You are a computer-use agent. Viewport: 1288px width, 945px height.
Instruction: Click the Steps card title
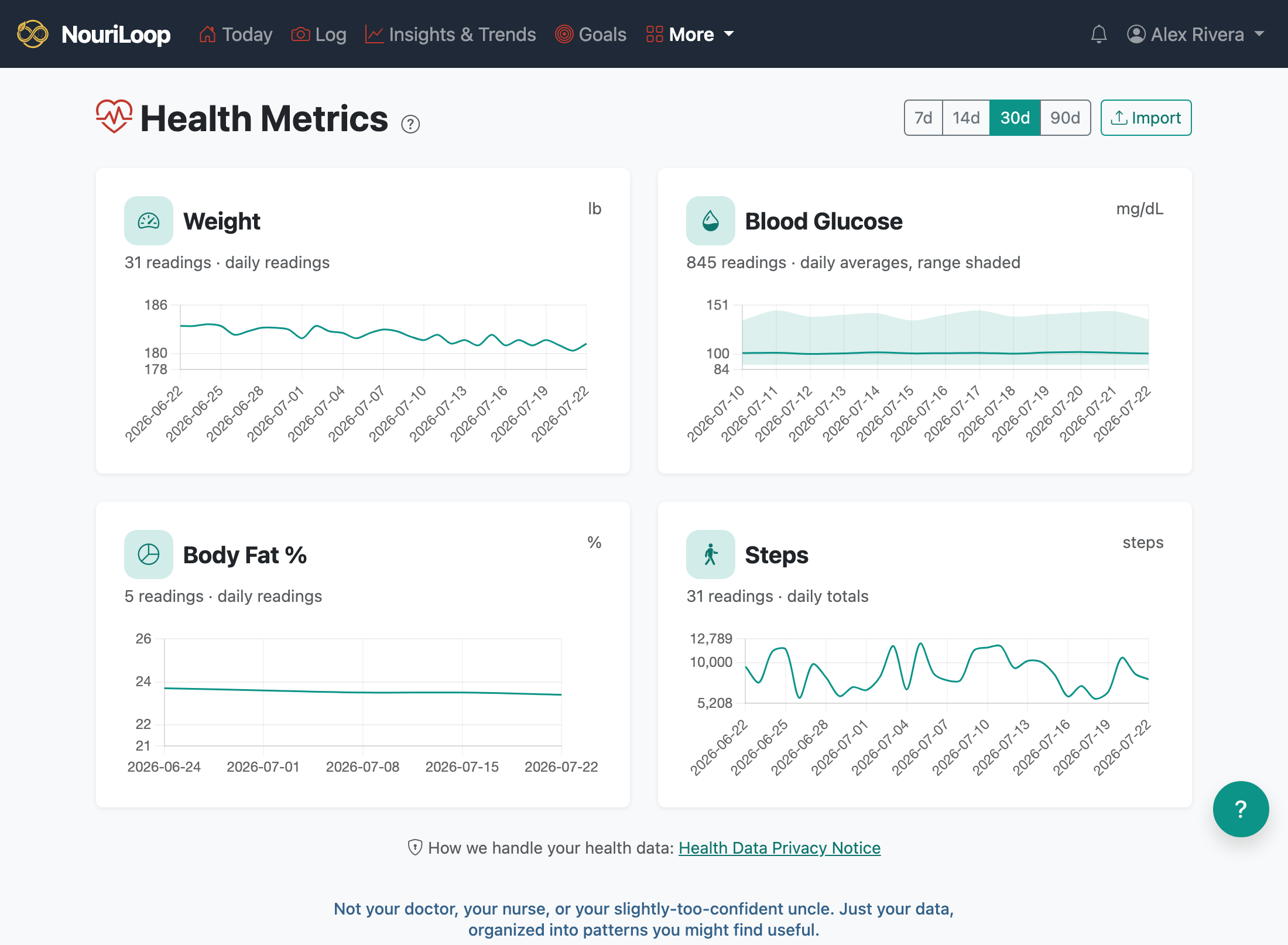tap(776, 555)
